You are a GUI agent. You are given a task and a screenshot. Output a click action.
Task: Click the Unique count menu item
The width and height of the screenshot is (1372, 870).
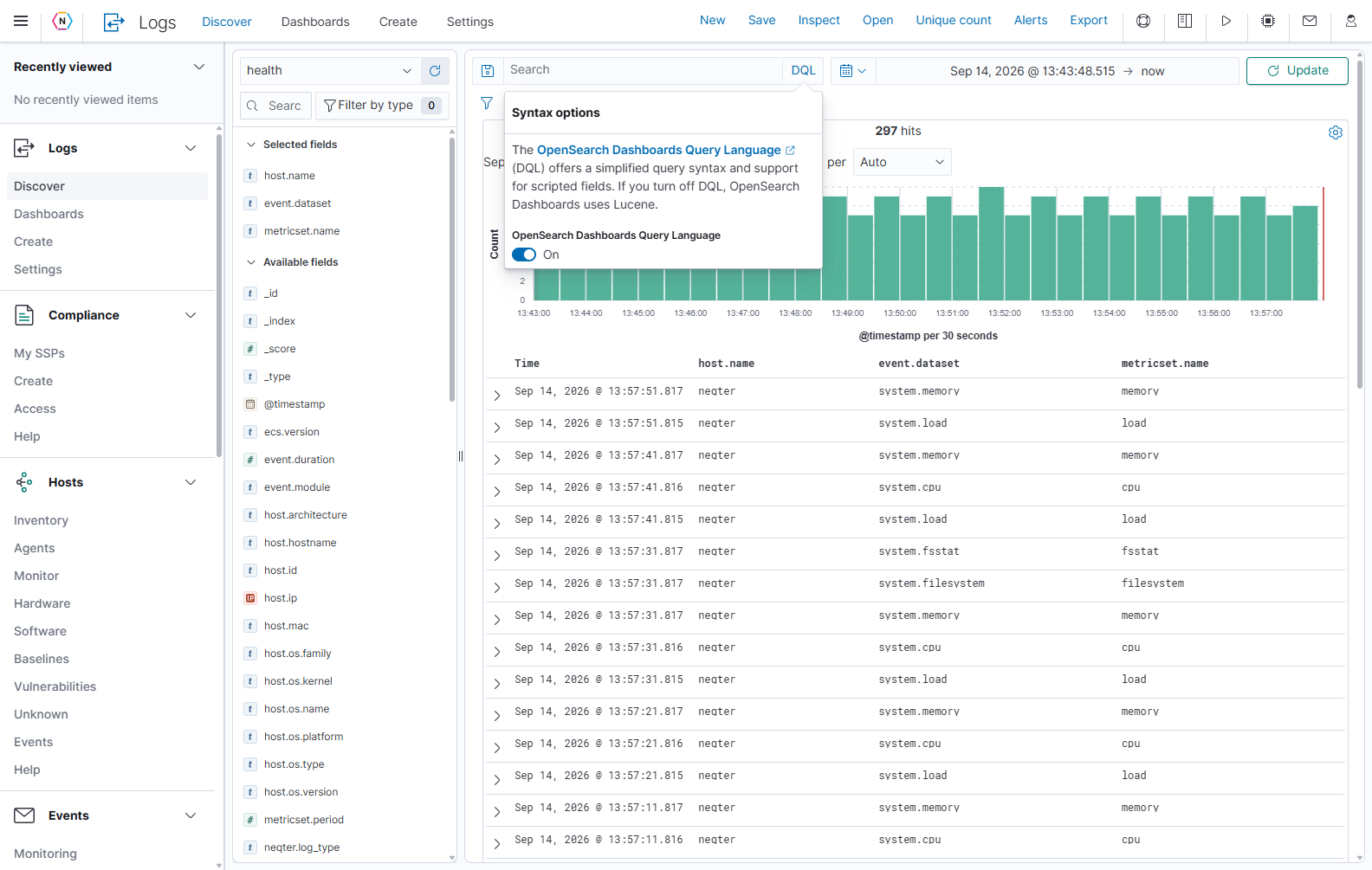pyautogui.click(x=954, y=20)
